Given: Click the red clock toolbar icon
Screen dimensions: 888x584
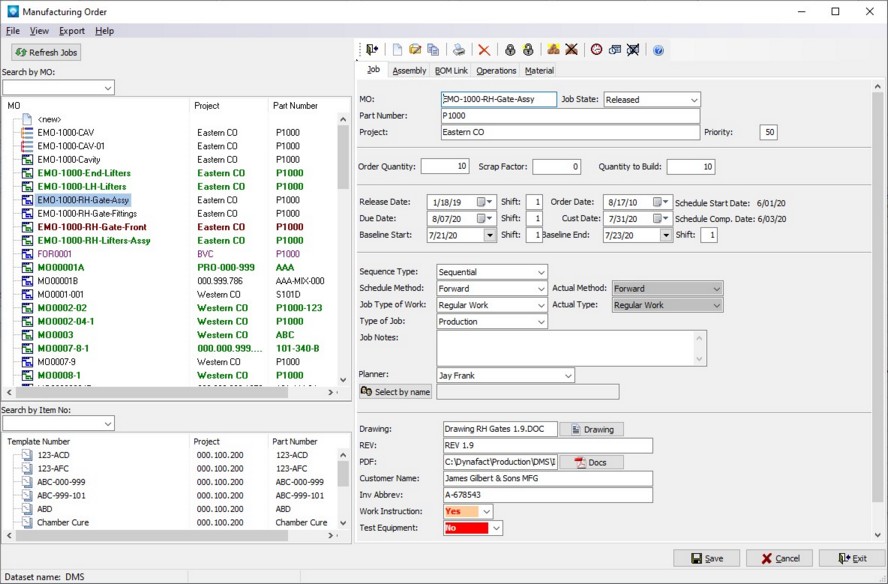Looking at the screenshot, I should (597, 49).
